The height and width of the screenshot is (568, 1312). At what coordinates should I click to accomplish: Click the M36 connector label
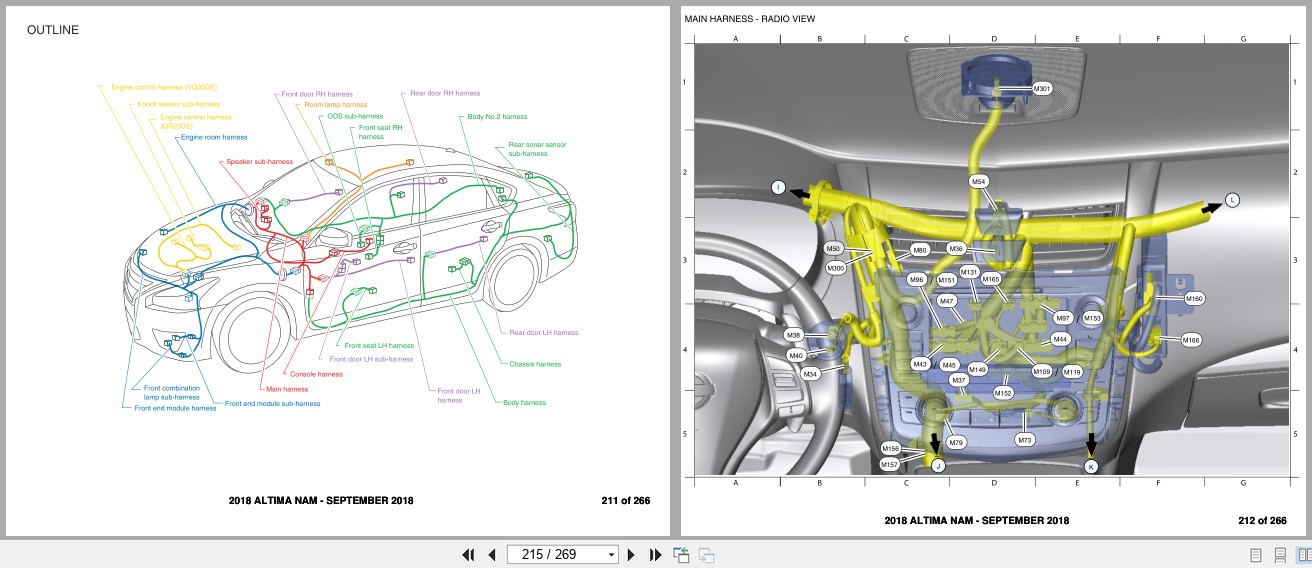956,248
